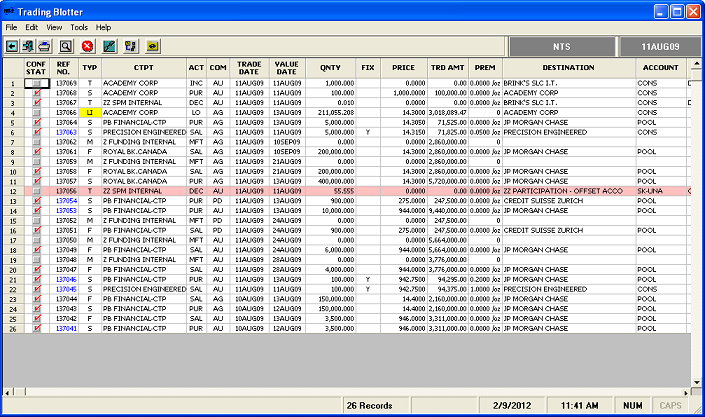
Task: Click trade amount 5,720,000.00
Action: (447, 181)
